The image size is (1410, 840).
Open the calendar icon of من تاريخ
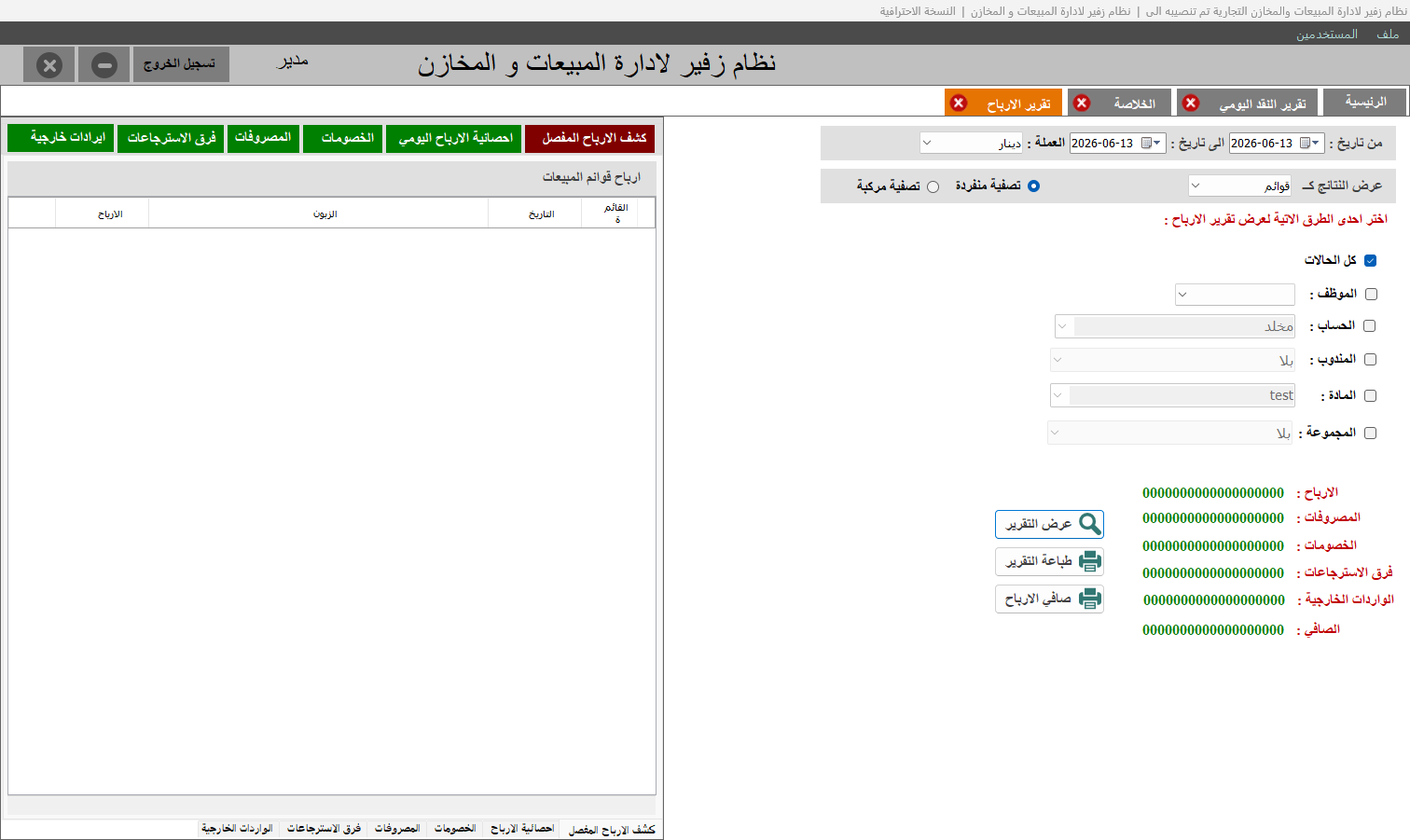tap(1305, 143)
